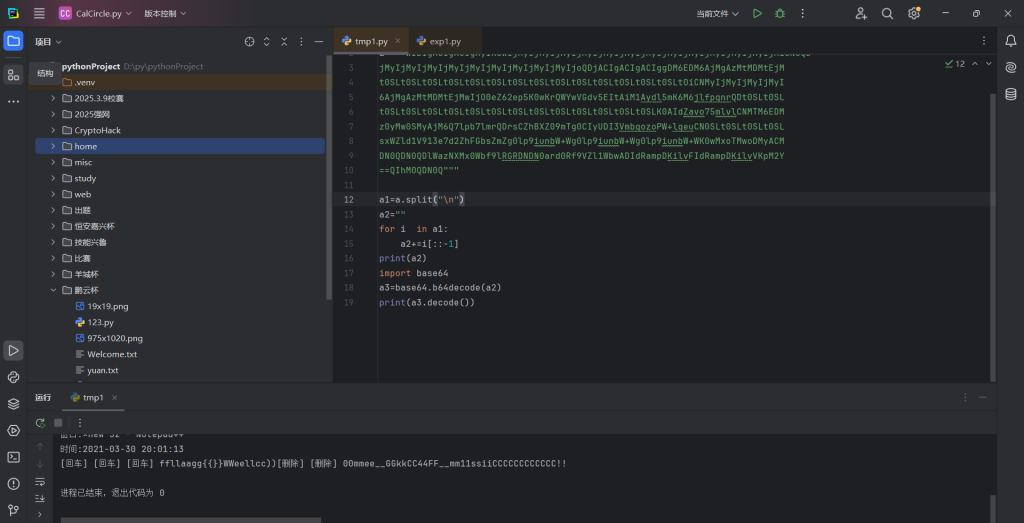Open the 当前文件 run configuration dropdown

pyautogui.click(x=718, y=14)
